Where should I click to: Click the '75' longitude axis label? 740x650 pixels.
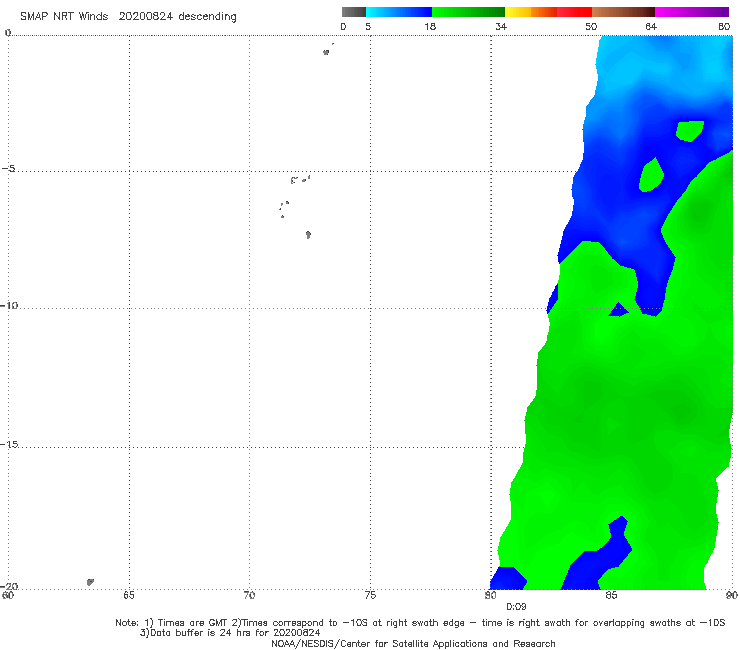click(370, 595)
